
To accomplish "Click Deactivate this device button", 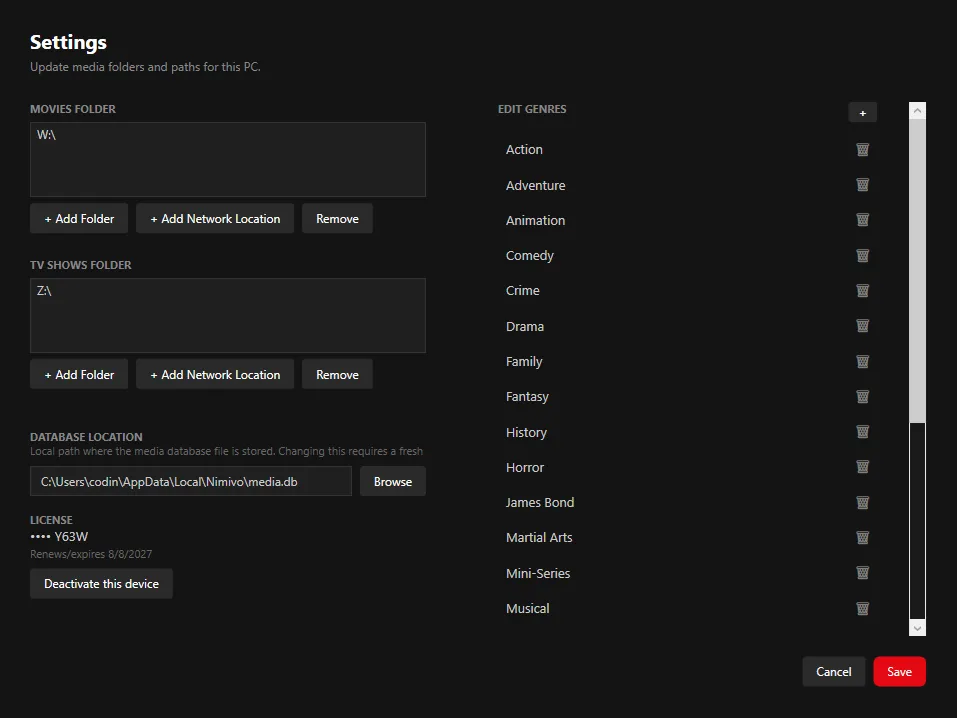I will coord(101,584).
